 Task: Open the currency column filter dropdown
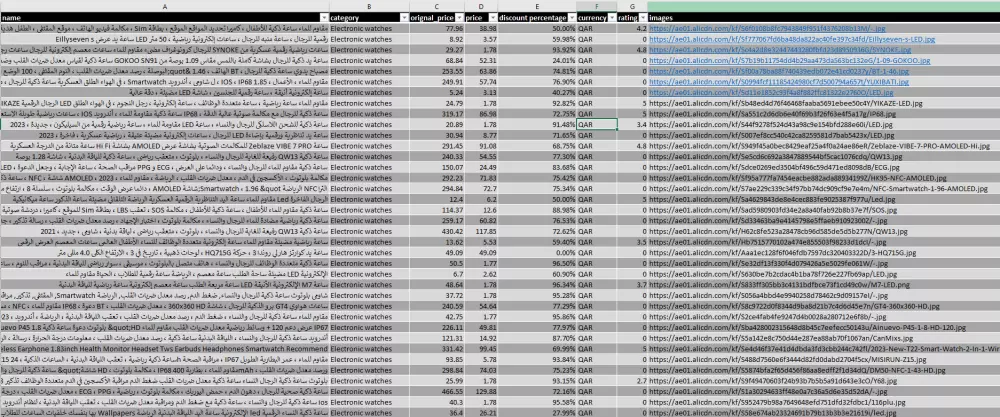pyautogui.click(x=612, y=18)
